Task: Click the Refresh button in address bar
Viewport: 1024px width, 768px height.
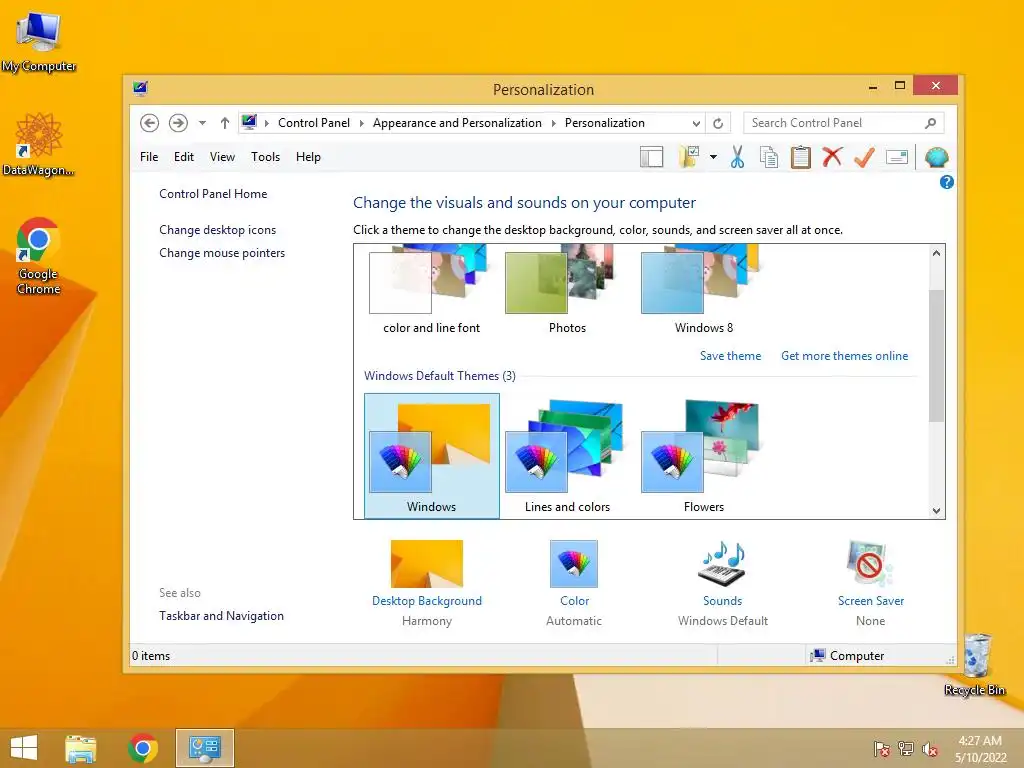Action: point(718,123)
